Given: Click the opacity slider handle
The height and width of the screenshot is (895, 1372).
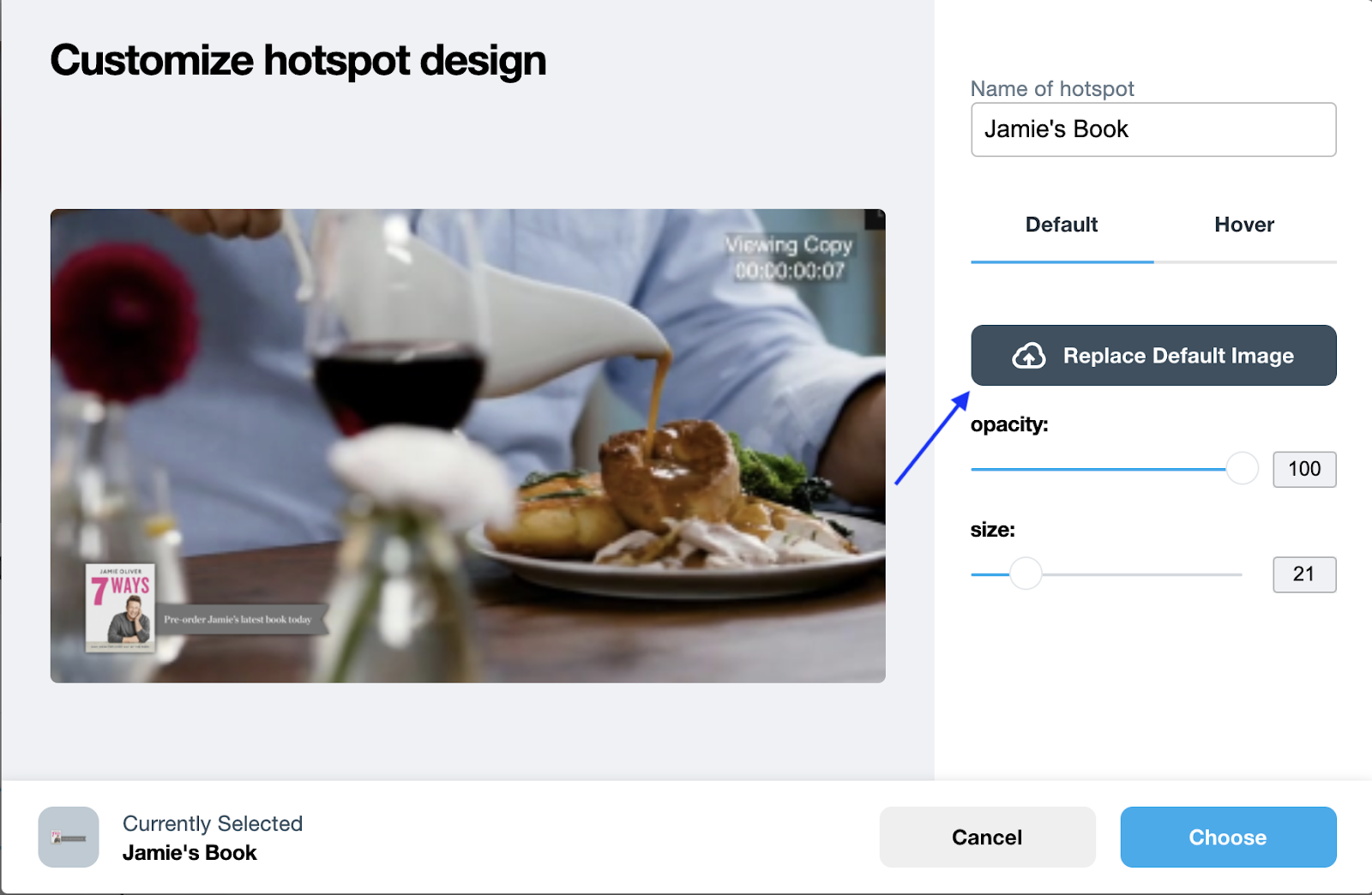Looking at the screenshot, I should point(1242,469).
